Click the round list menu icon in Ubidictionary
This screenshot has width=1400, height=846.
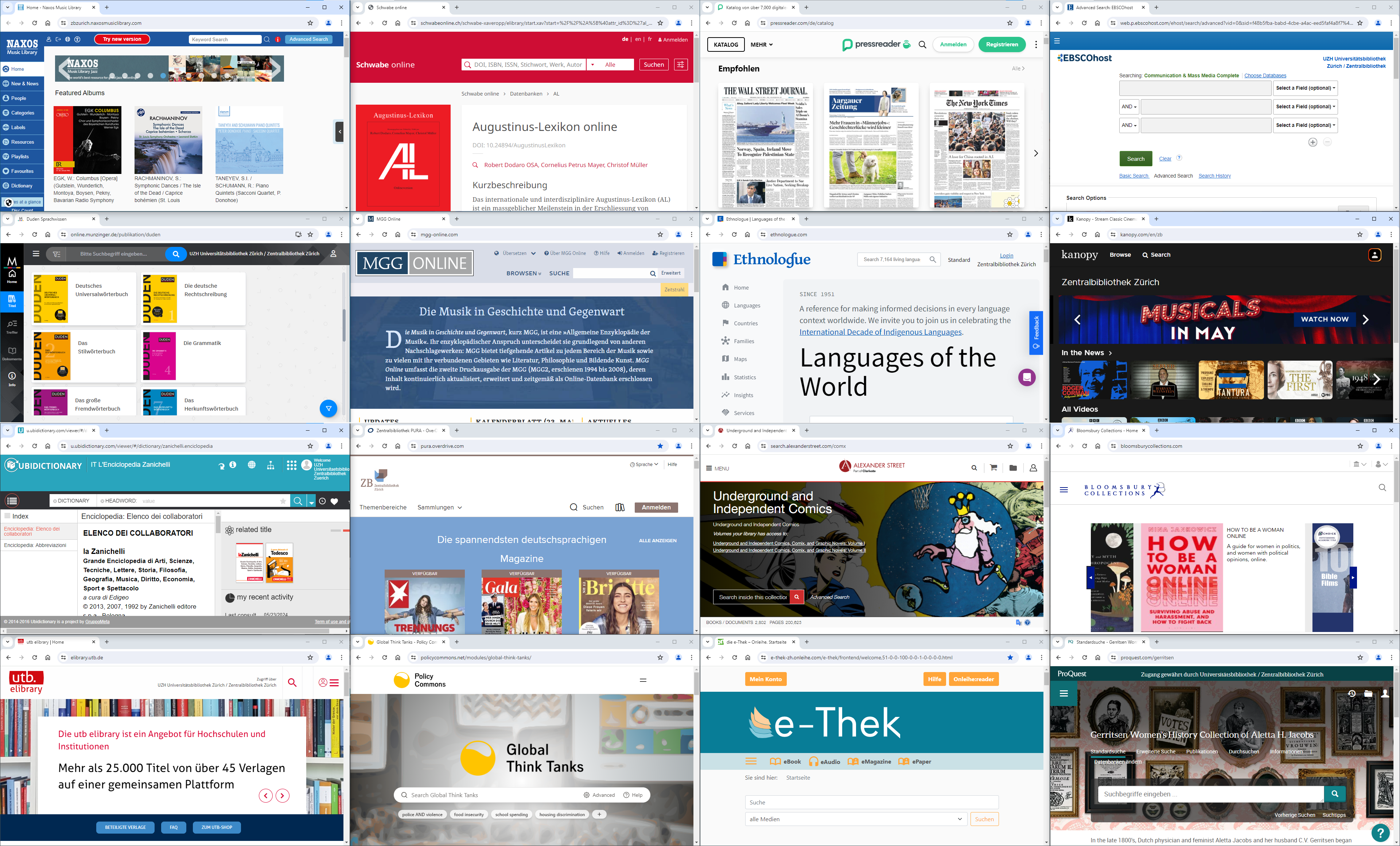pos(12,501)
